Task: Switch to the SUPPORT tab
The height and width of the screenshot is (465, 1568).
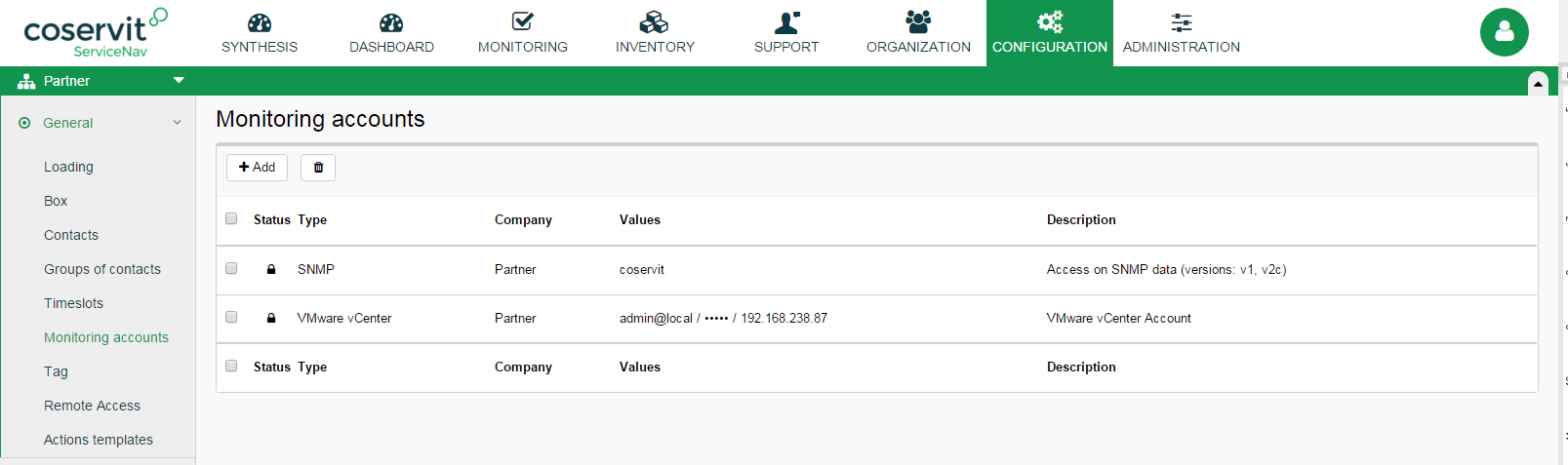Action: click(786, 33)
